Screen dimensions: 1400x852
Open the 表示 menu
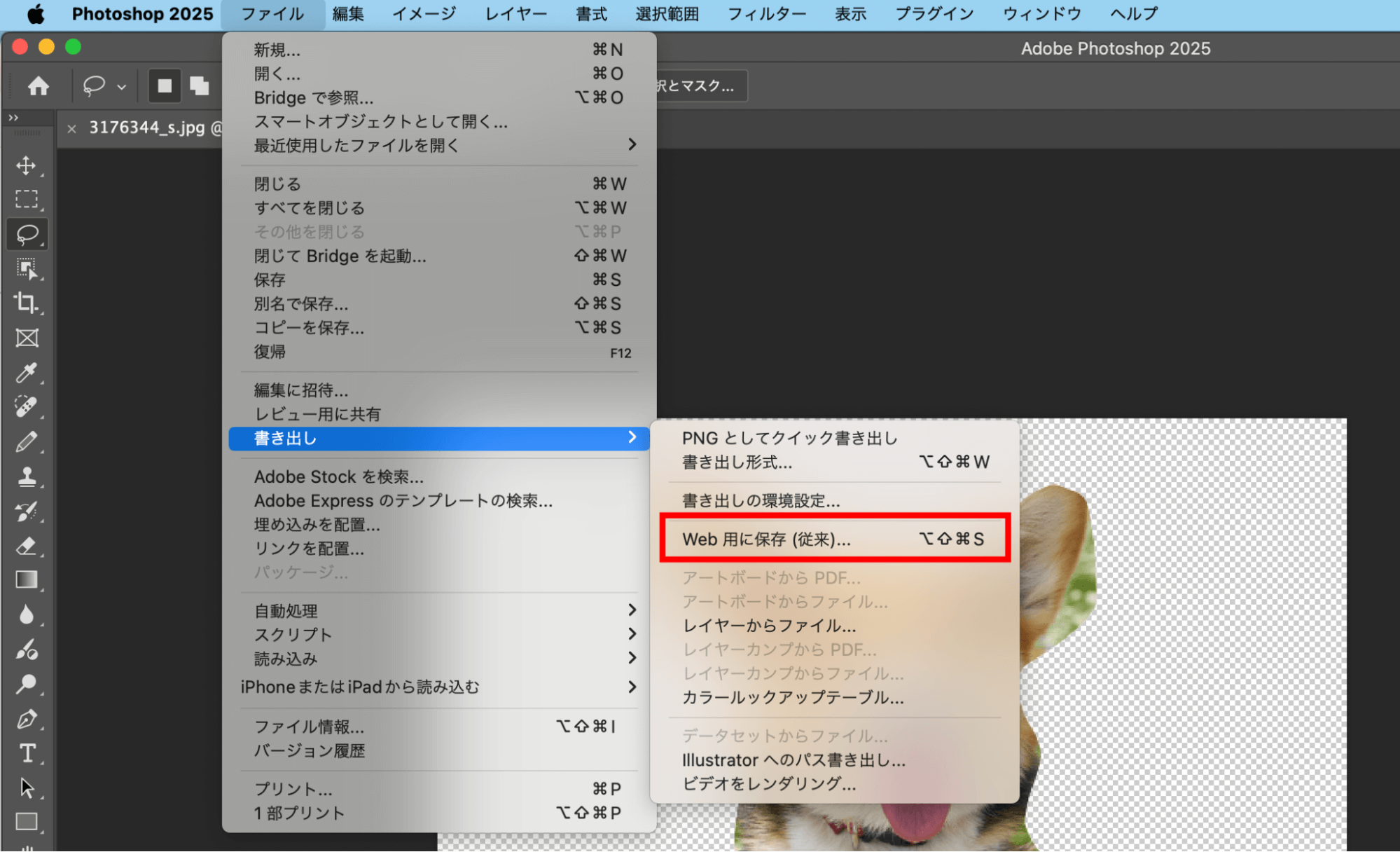pyautogui.click(x=851, y=14)
